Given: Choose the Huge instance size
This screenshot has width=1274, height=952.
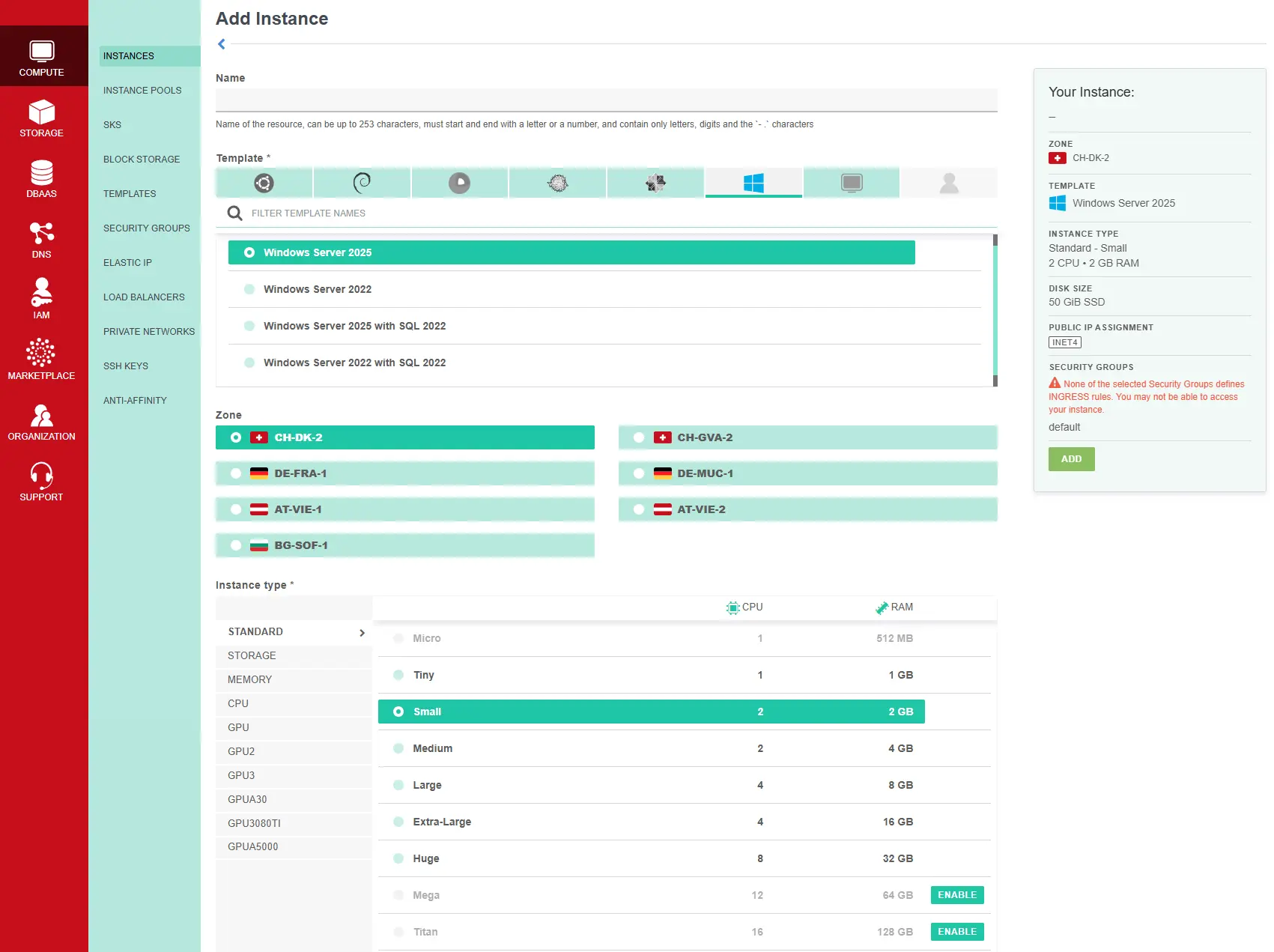Looking at the screenshot, I should (652, 858).
